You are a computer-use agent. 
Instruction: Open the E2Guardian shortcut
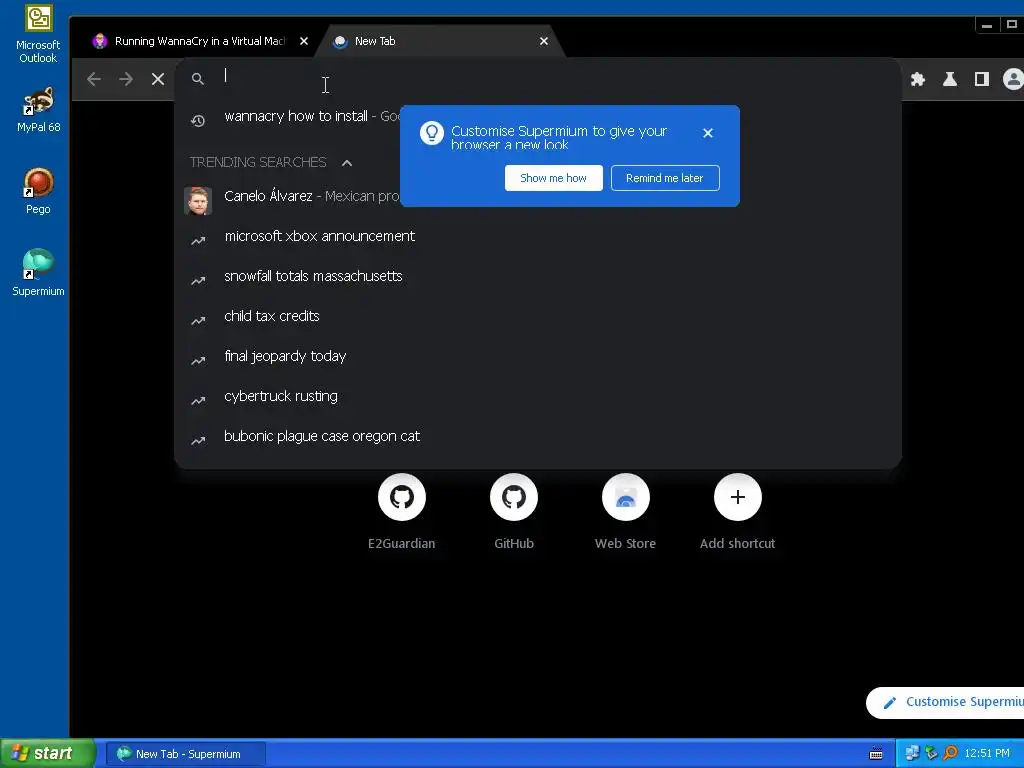pos(401,513)
